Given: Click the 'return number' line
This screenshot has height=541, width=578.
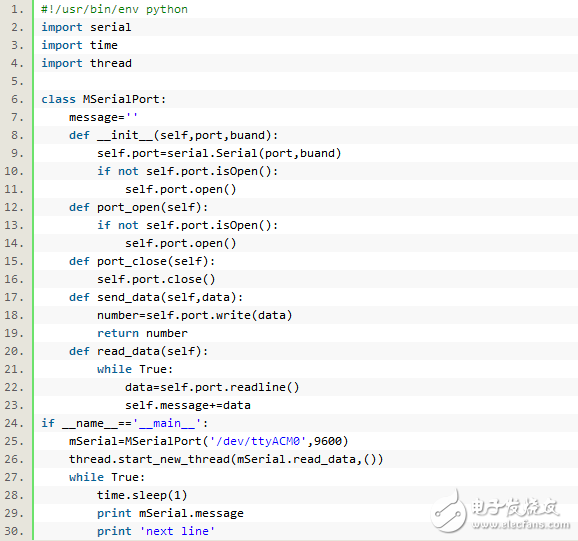Looking at the screenshot, I should pos(142,334).
